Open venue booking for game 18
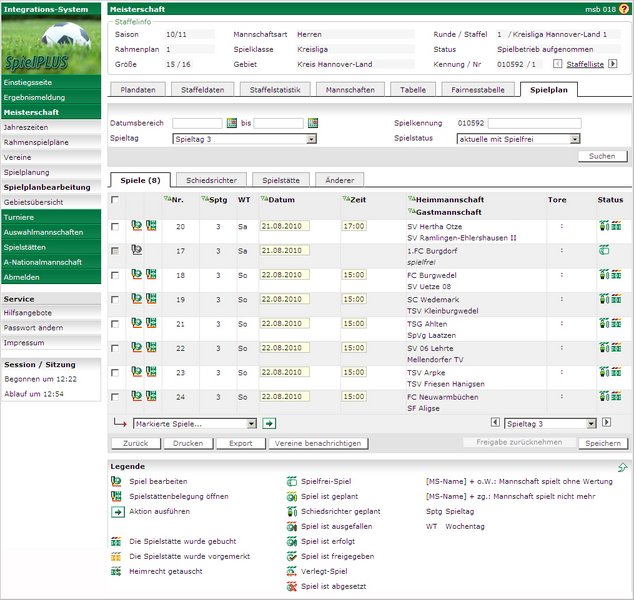The image size is (634, 600). [151, 275]
